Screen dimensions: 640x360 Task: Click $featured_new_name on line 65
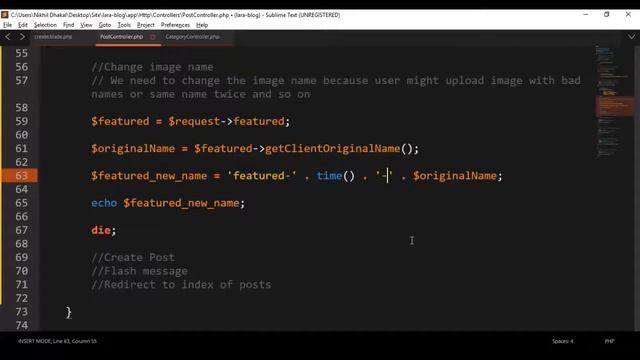(181, 203)
